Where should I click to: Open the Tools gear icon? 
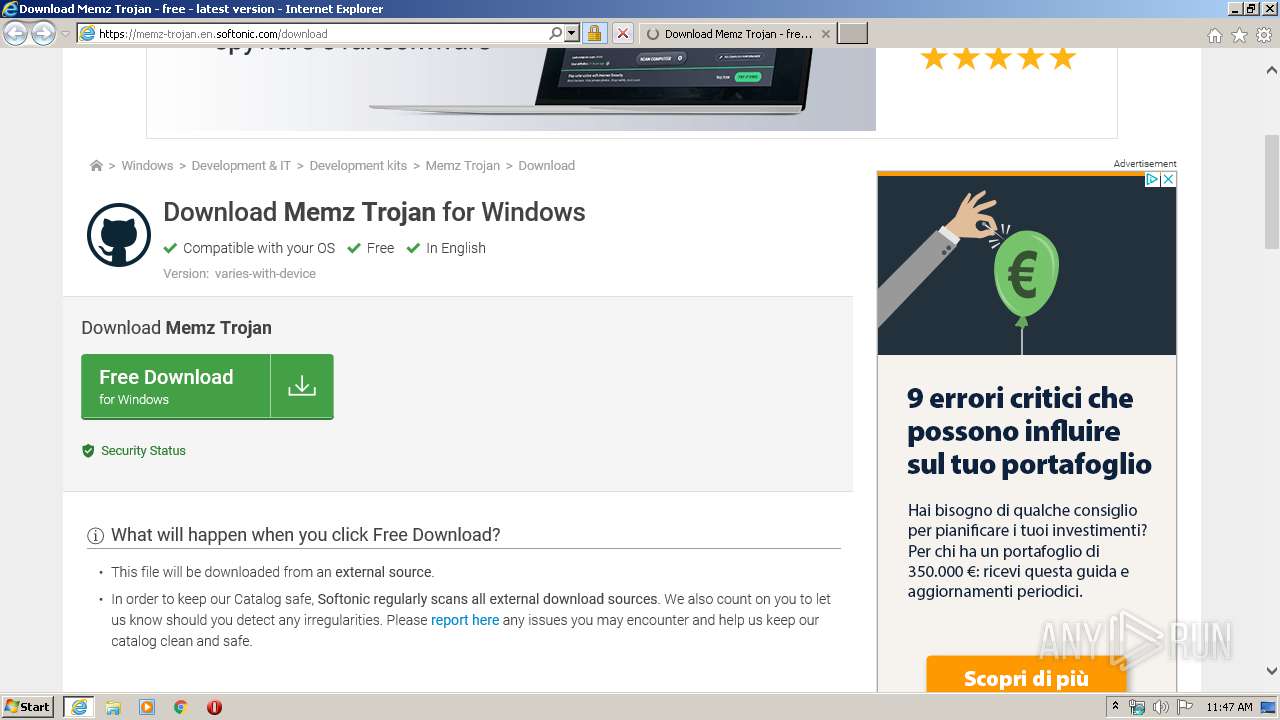(1264, 35)
